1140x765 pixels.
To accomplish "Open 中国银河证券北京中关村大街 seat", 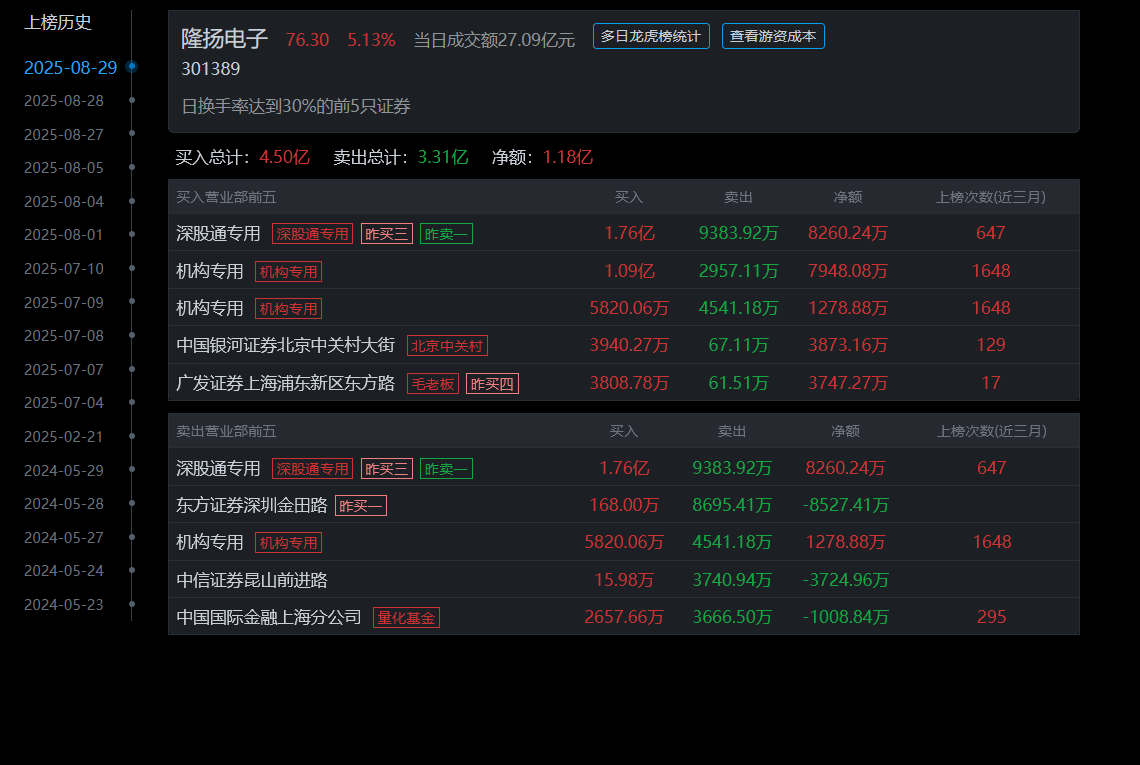I will [286, 345].
